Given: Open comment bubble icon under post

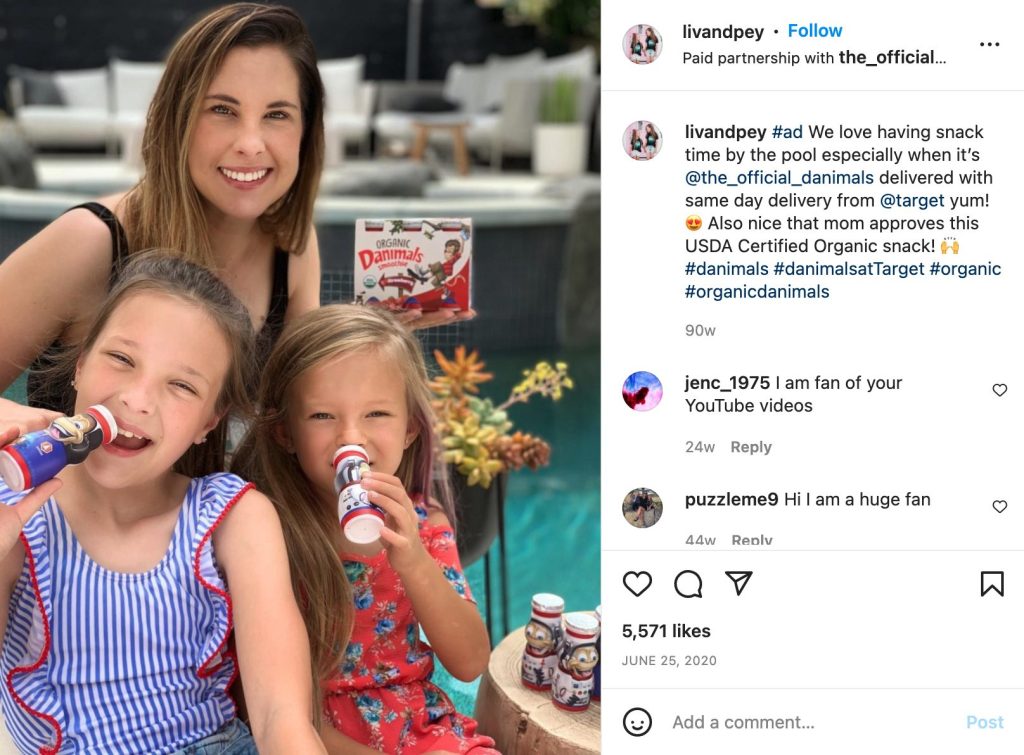Looking at the screenshot, I should click(688, 584).
